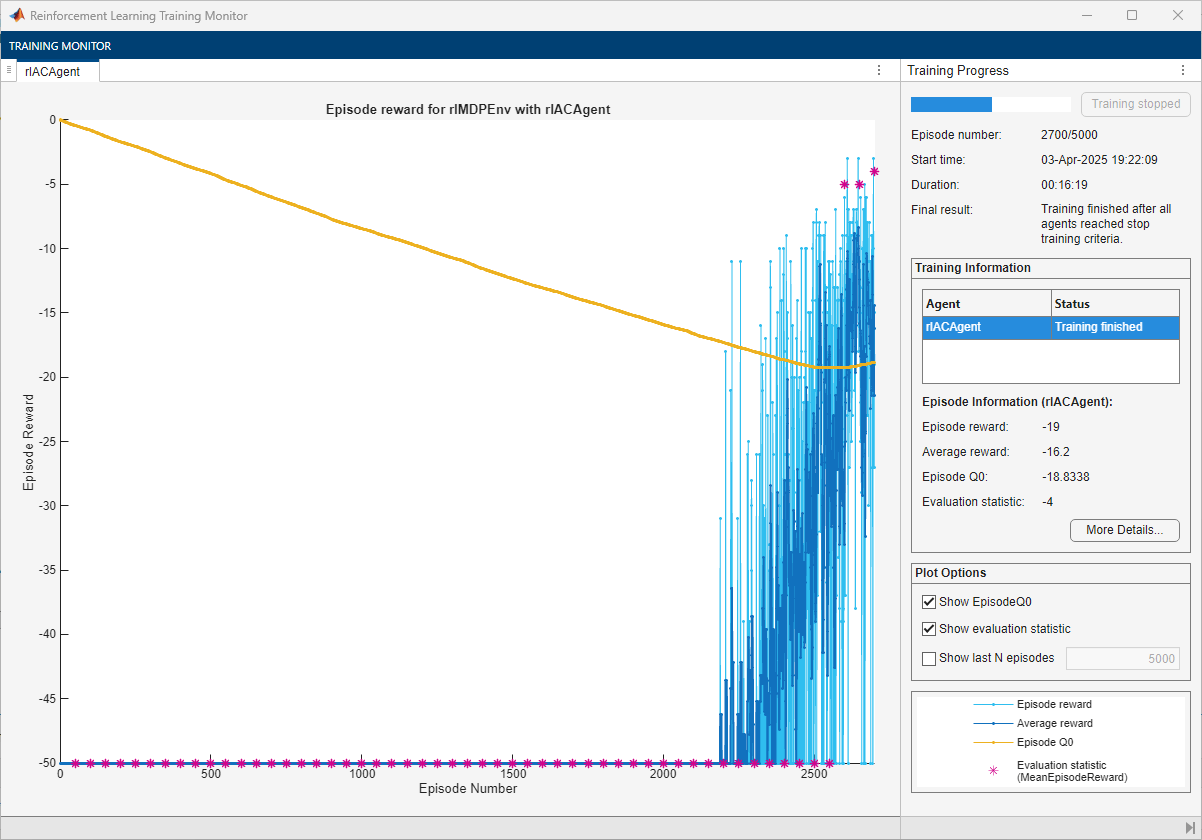The height and width of the screenshot is (840, 1202).
Task: Open the plot area three-dot options menu
Action: point(879,70)
